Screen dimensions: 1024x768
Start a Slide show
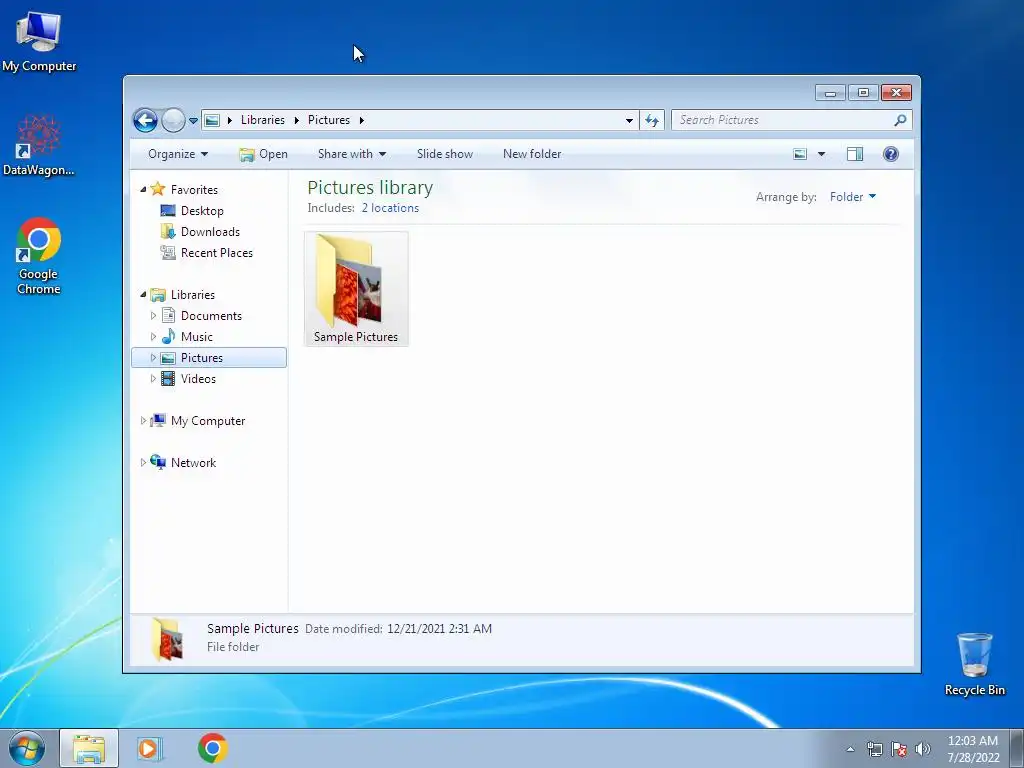point(445,154)
